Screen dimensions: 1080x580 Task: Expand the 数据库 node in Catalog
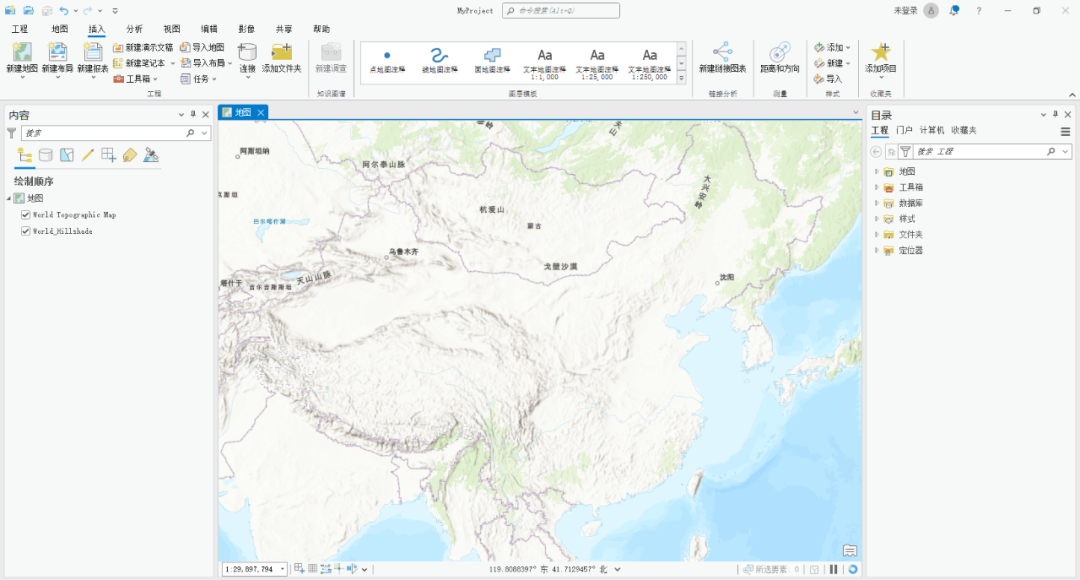coord(876,203)
